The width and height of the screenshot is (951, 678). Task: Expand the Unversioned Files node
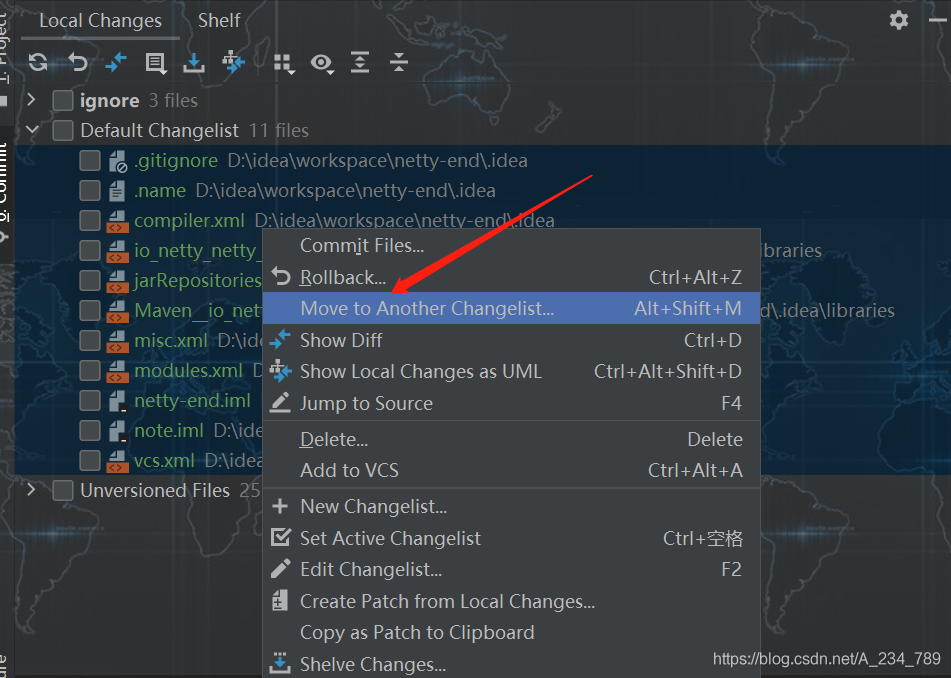pos(30,490)
